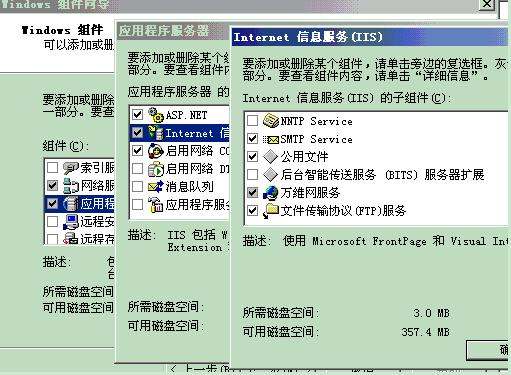Viewport: 511px width, 375px height.
Task: Click the NNTP Service icon
Action: [270, 121]
